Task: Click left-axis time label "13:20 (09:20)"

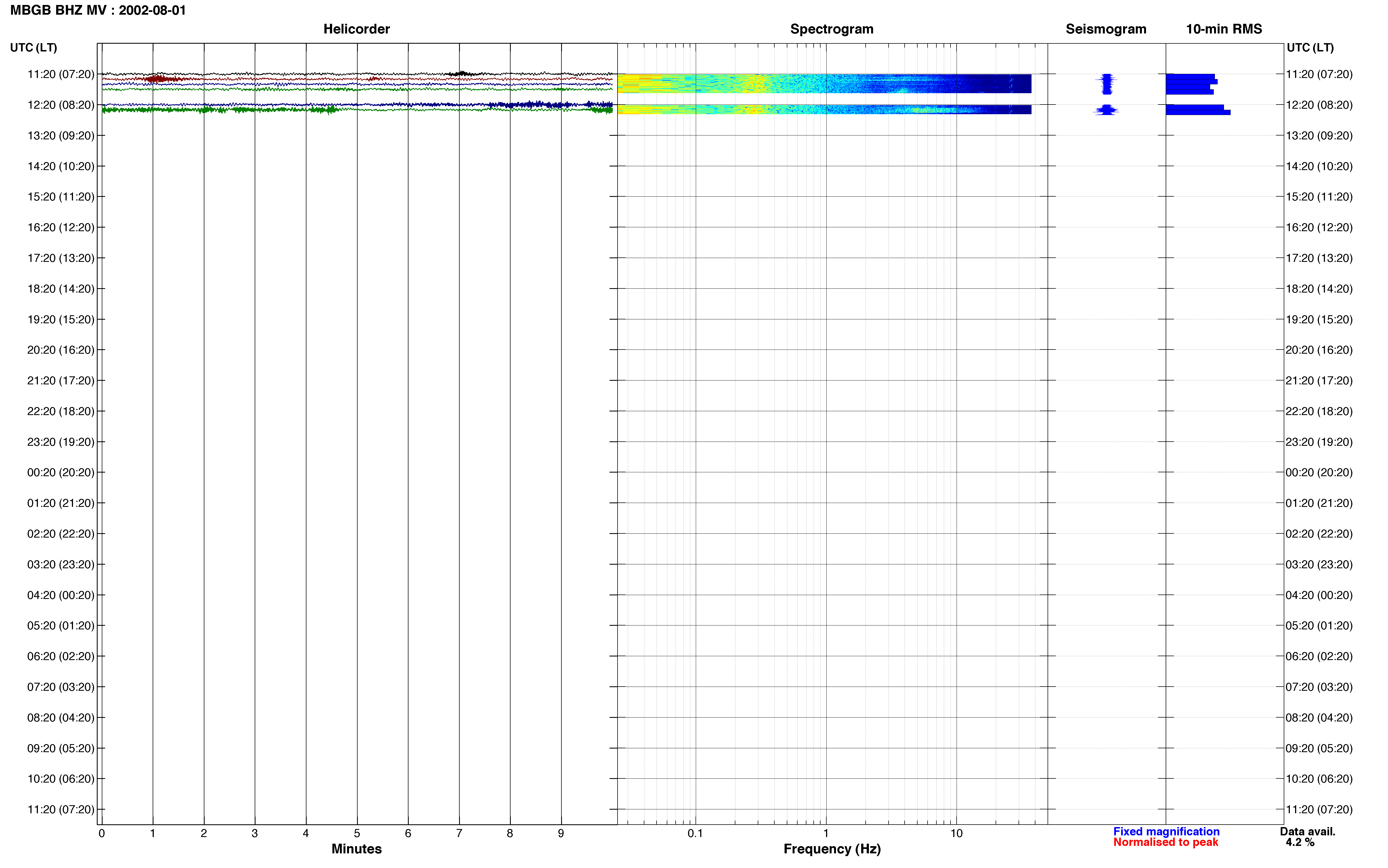Action: pos(60,135)
